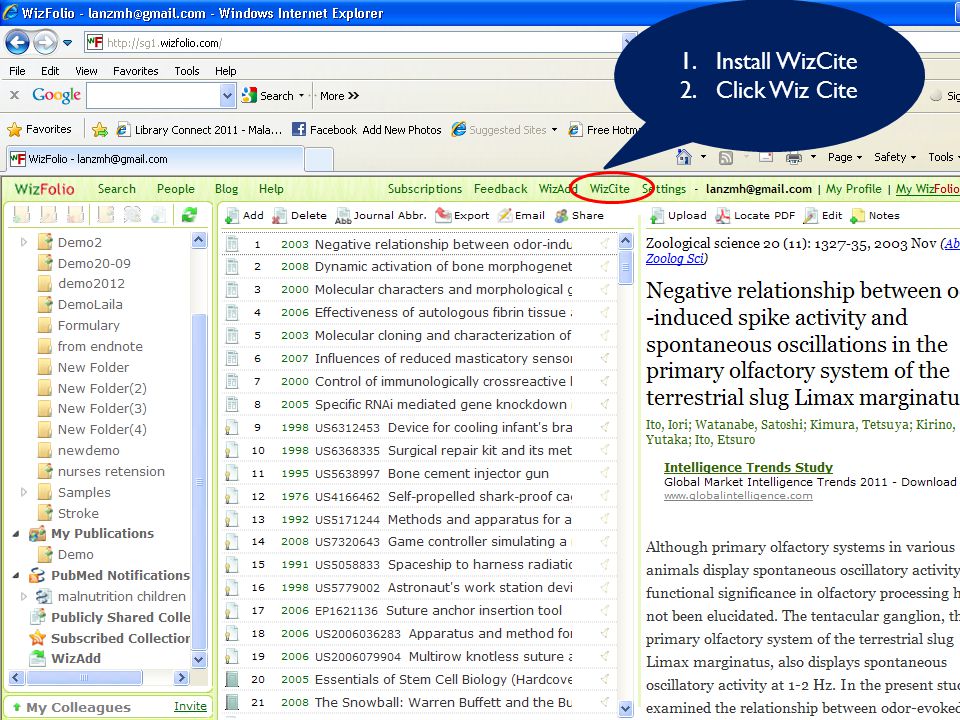The image size is (960, 720).
Task: Click the Export toolbar button
Action: click(x=462, y=216)
